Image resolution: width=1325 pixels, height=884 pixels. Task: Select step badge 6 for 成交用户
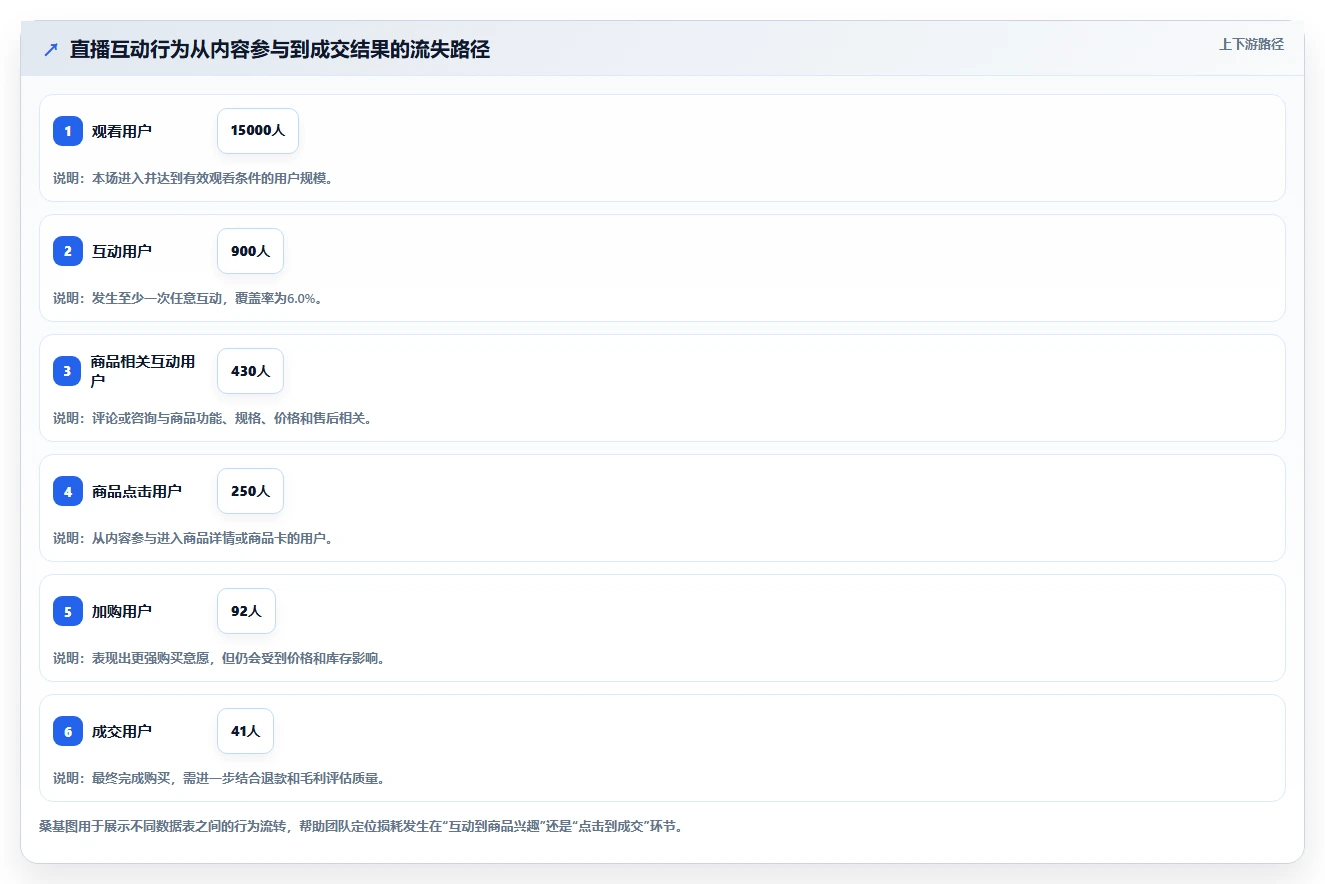tap(68, 731)
